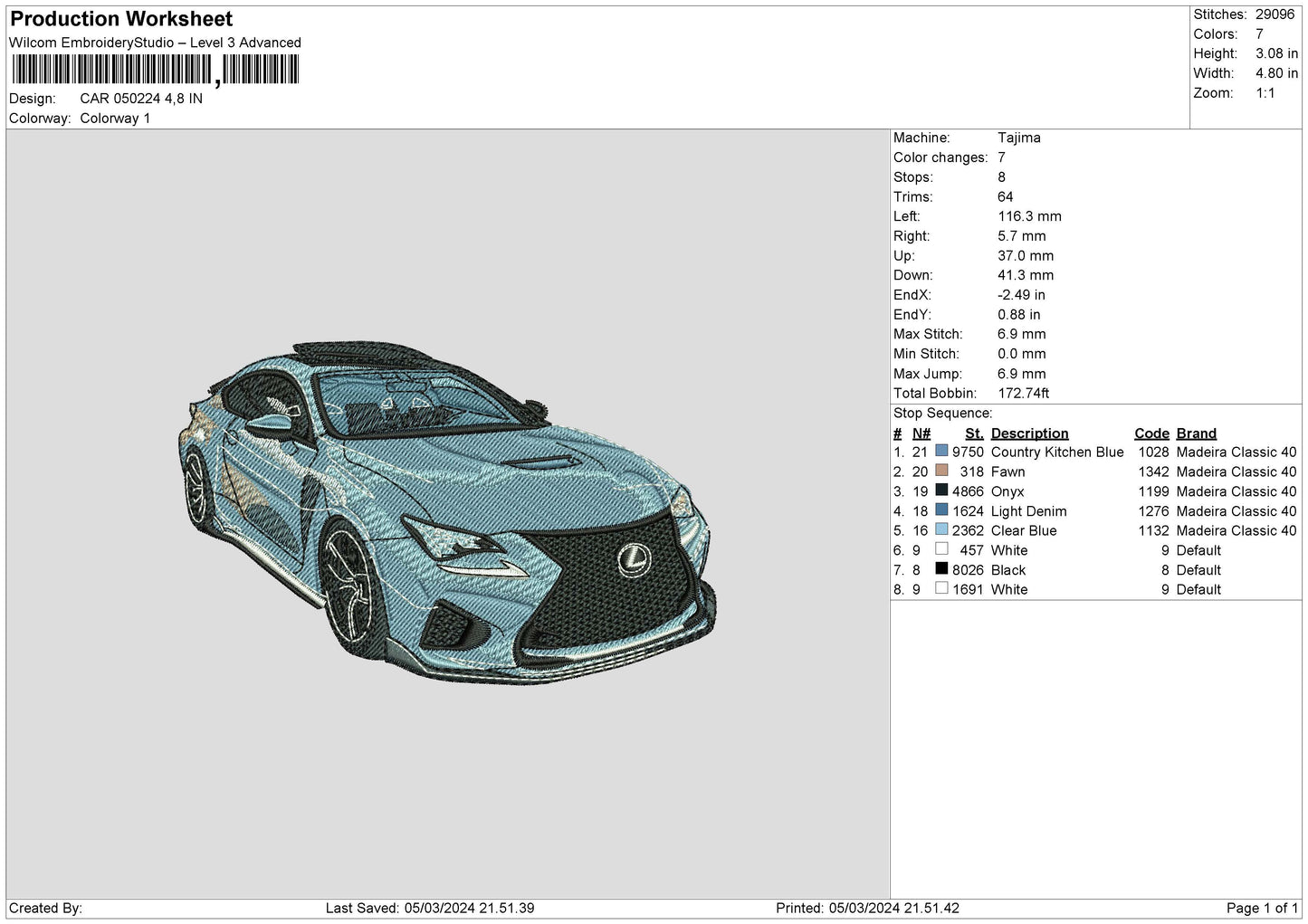Viewport: 1308px width, 924px height.
Task: Click the design name "CAR 050224 4,8 IN"
Action: coord(141,99)
